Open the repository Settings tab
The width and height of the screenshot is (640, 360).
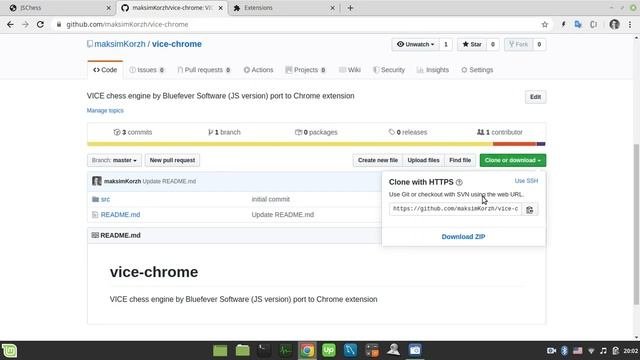[477, 70]
